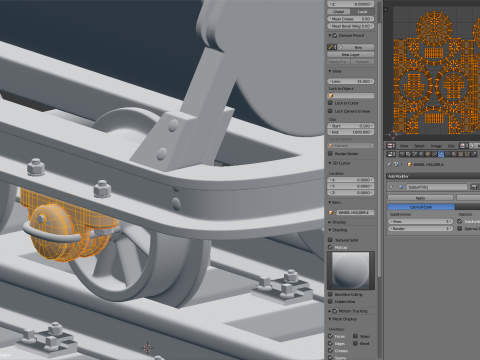Viewport: 480px width, 360px height.
Task: Open the World properties tab icon
Action: [421, 154]
